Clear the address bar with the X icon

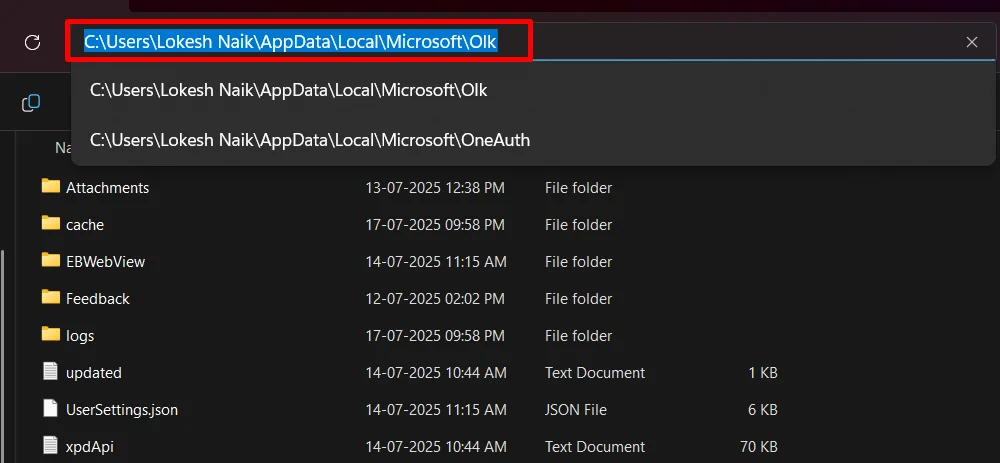tap(971, 42)
